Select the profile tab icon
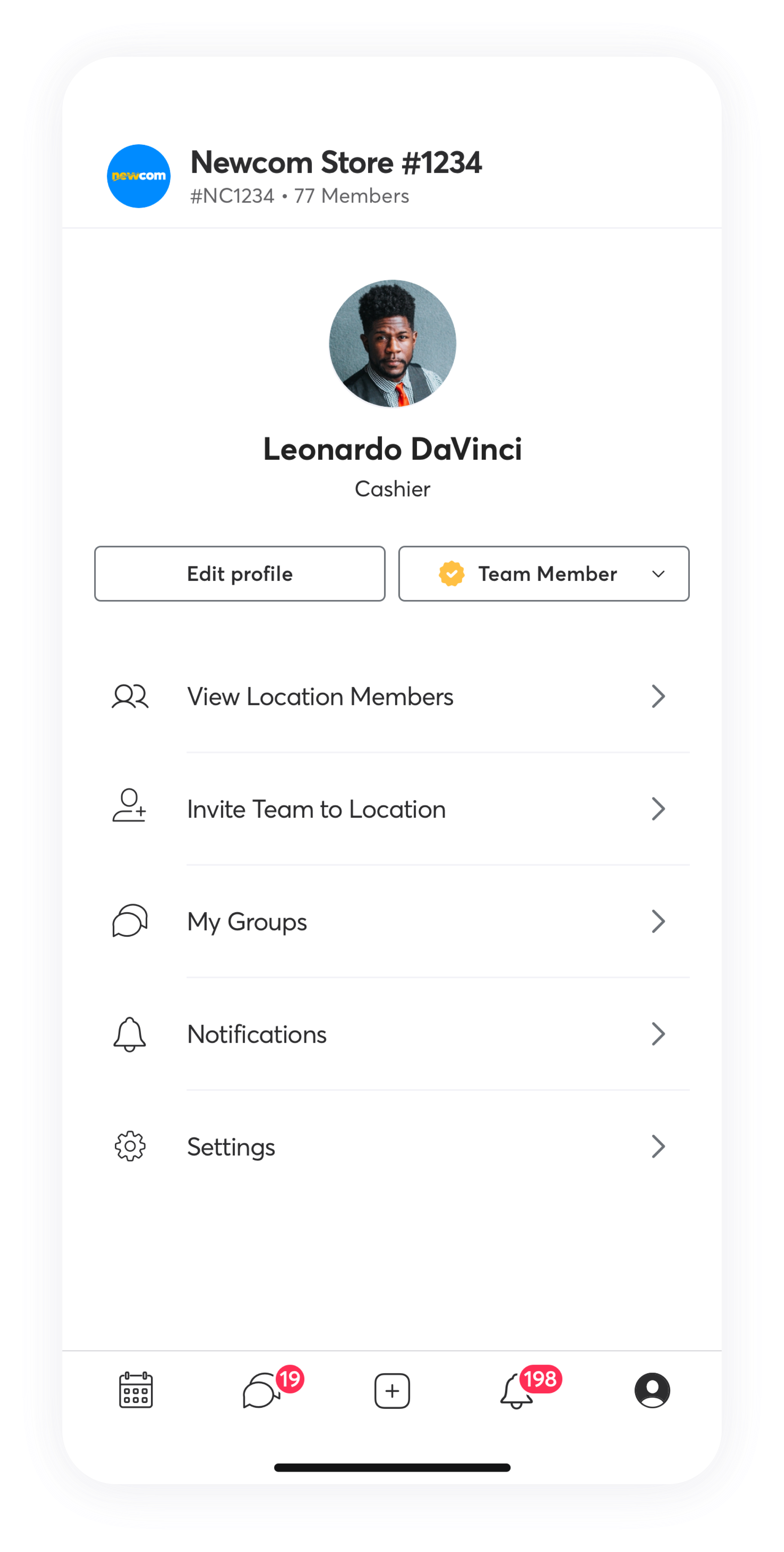Image resolution: width=784 pixels, height=1552 pixels. [652, 1390]
